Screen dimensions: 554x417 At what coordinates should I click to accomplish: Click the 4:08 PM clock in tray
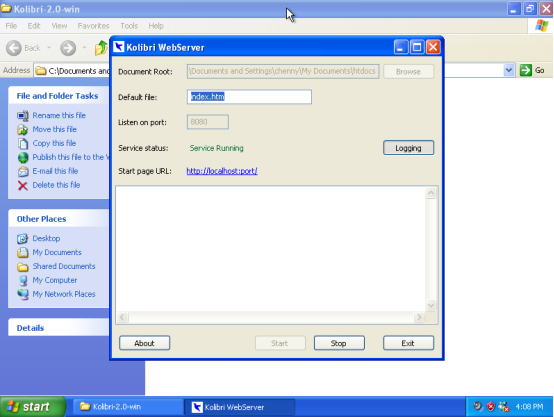(529, 407)
